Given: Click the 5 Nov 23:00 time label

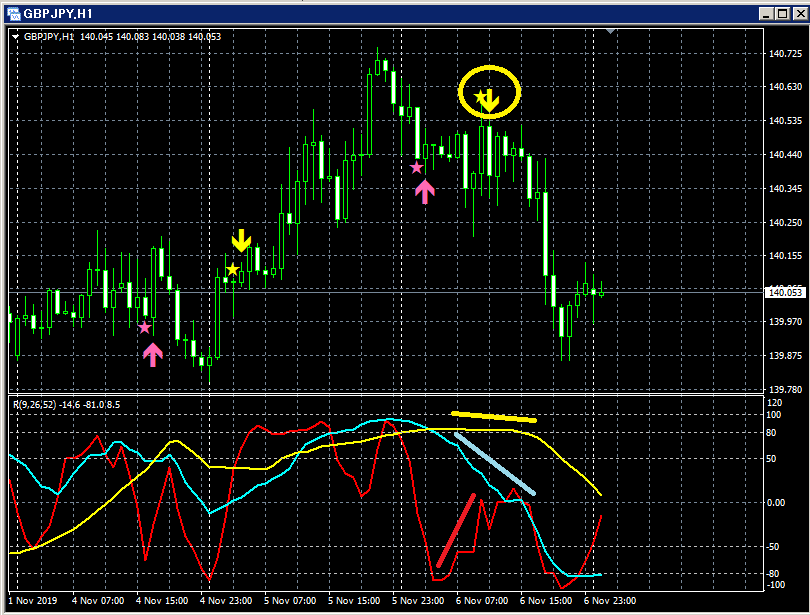Looking at the screenshot, I should (418, 601).
